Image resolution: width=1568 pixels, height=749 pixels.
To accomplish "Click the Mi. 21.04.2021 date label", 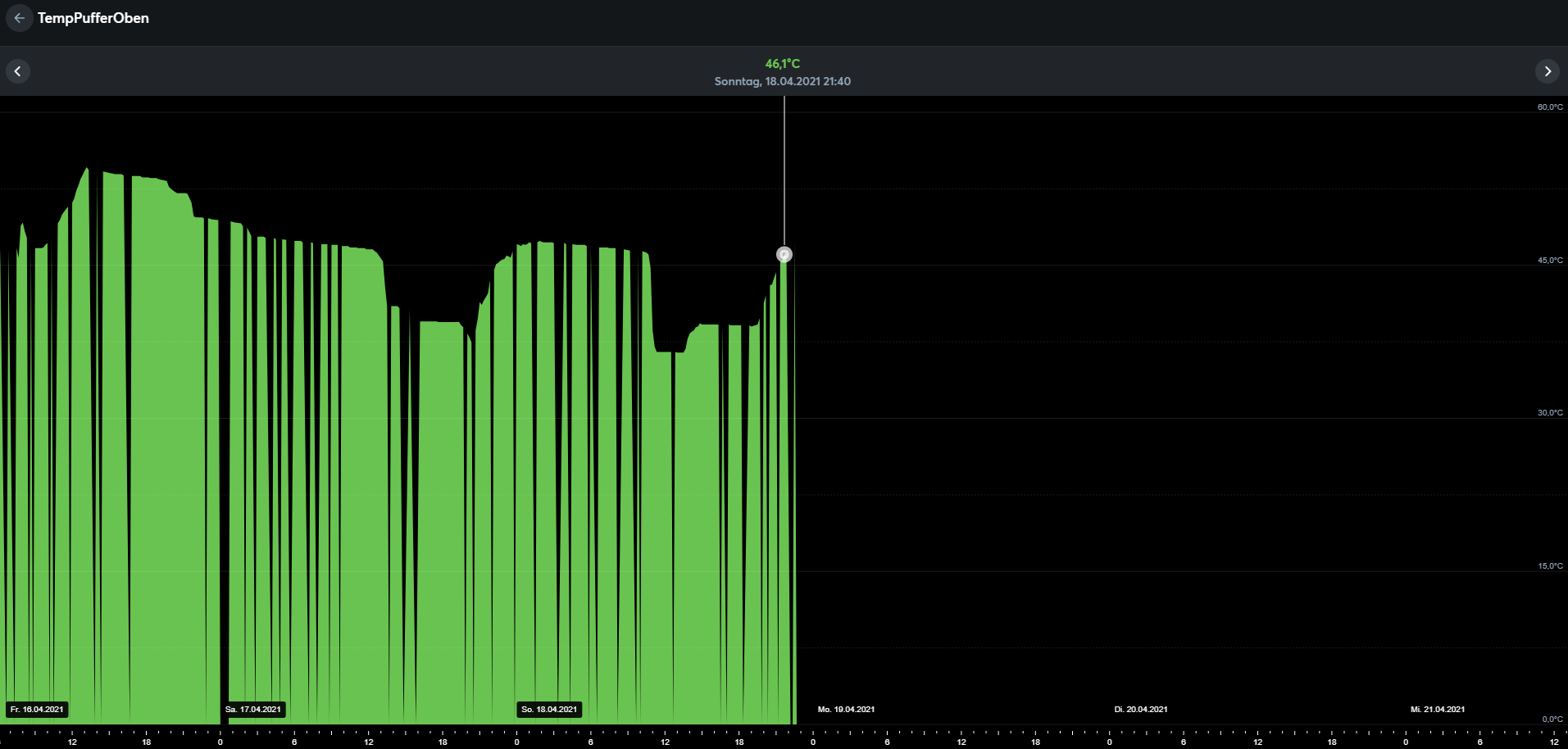I will coord(1437,710).
